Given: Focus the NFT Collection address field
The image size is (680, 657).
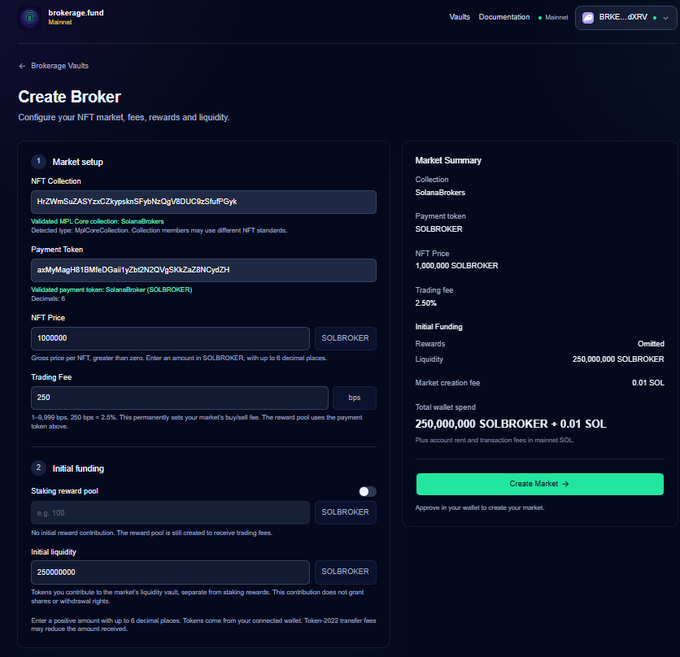Looking at the screenshot, I should [204, 202].
